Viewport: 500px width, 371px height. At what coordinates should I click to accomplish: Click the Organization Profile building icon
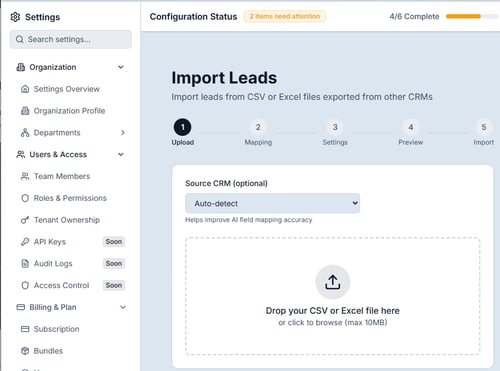tap(25, 111)
